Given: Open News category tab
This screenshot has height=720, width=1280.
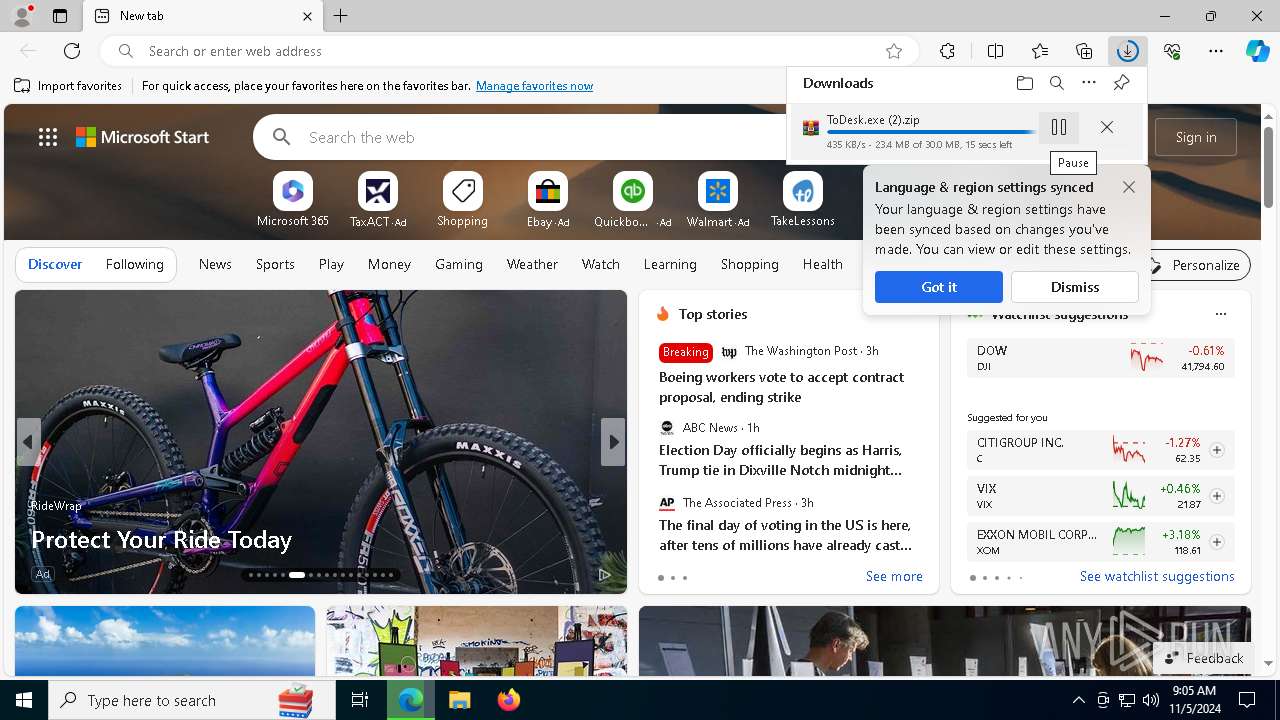Looking at the screenshot, I should click(215, 264).
